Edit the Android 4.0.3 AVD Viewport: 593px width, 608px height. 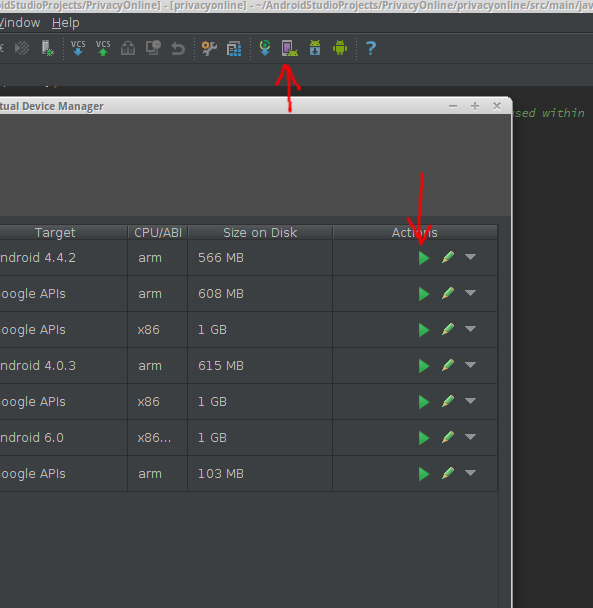coord(448,365)
